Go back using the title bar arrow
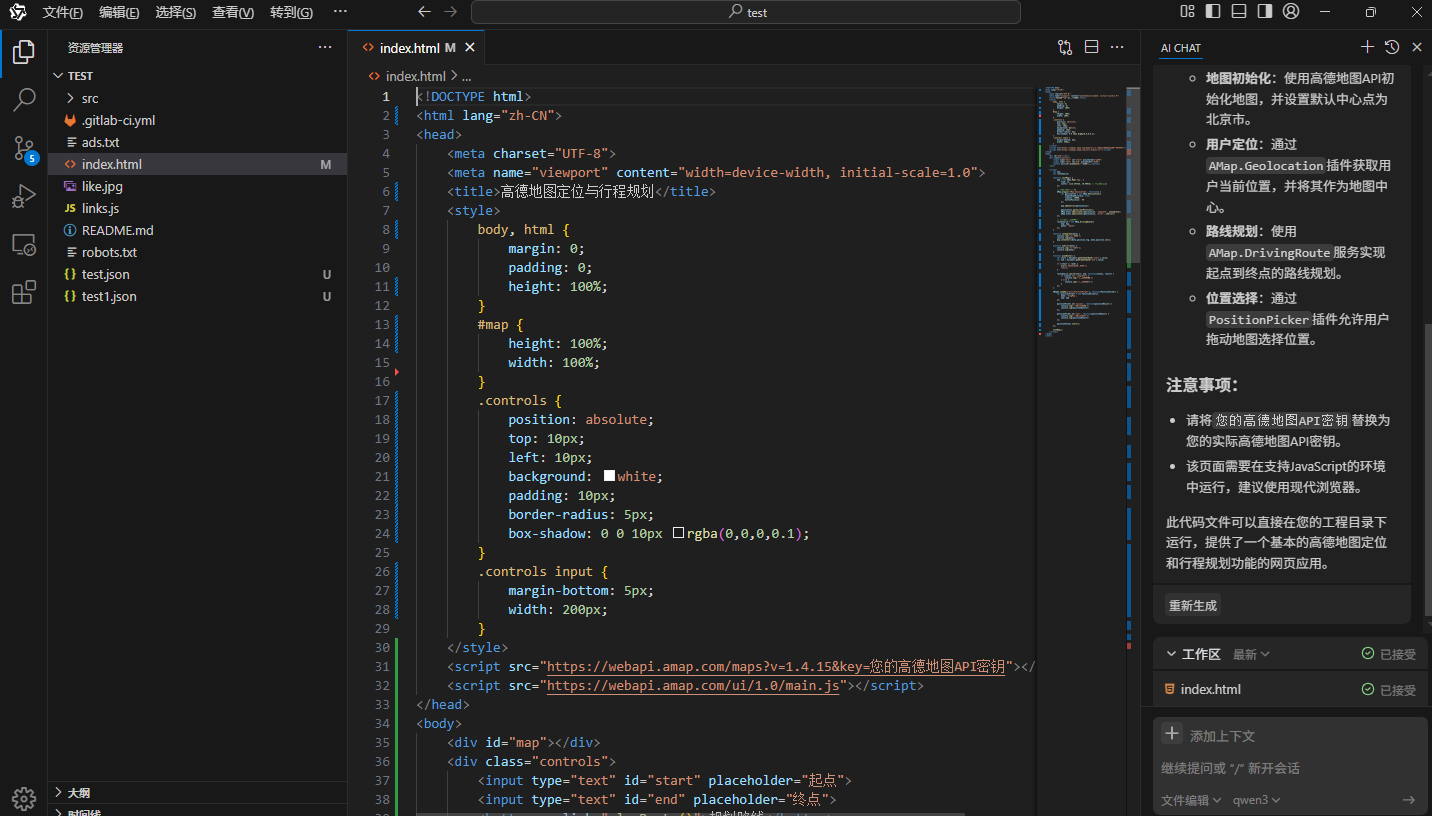The width and height of the screenshot is (1432, 816). tap(424, 12)
